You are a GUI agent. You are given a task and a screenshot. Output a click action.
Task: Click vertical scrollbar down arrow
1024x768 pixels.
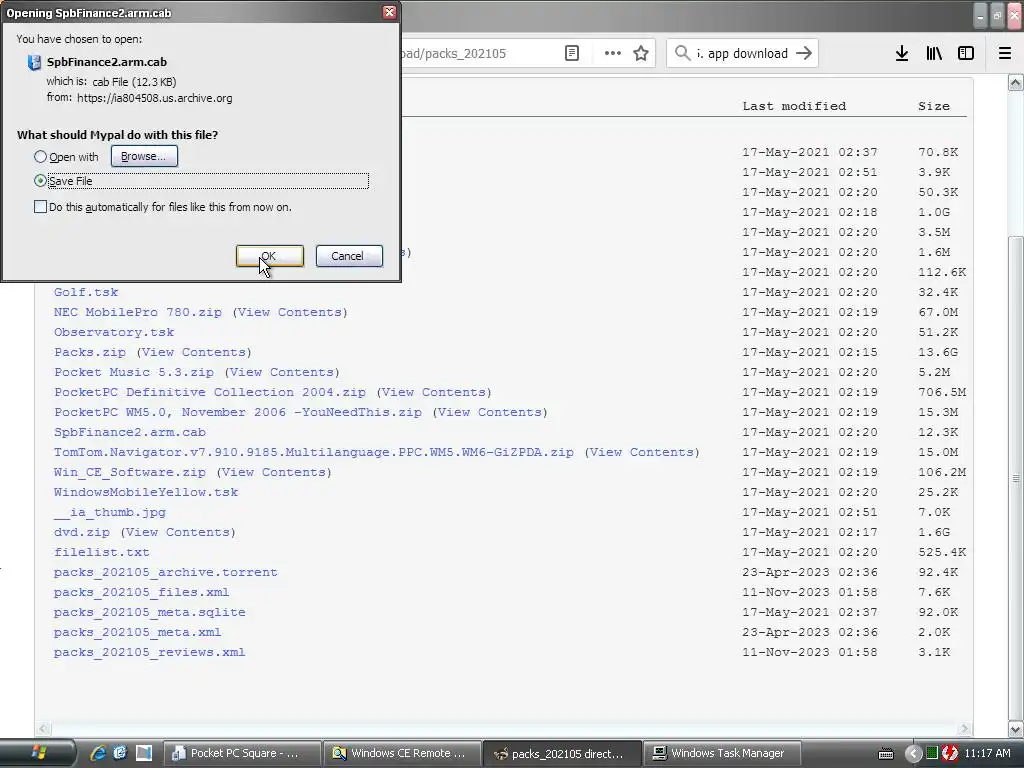(1016, 729)
